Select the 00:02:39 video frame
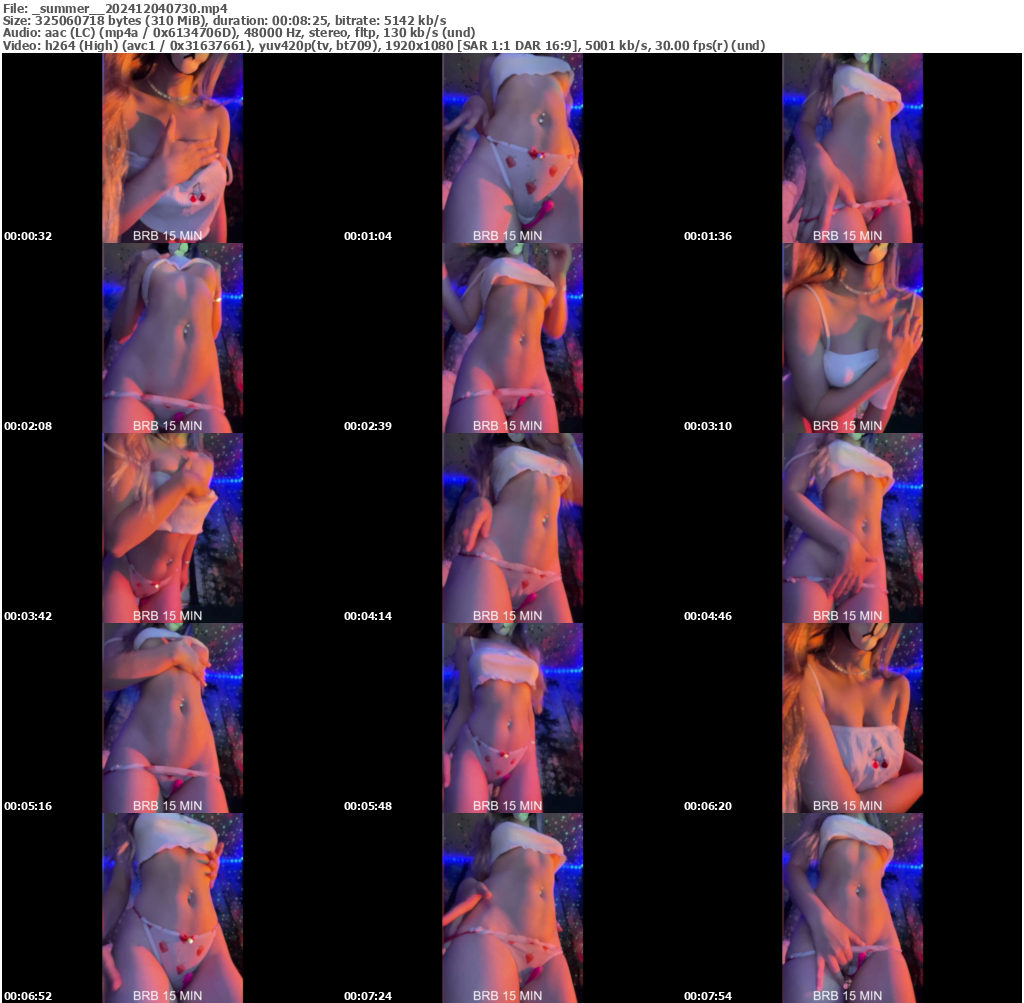The height and width of the screenshot is (1003, 1024). click(512, 337)
